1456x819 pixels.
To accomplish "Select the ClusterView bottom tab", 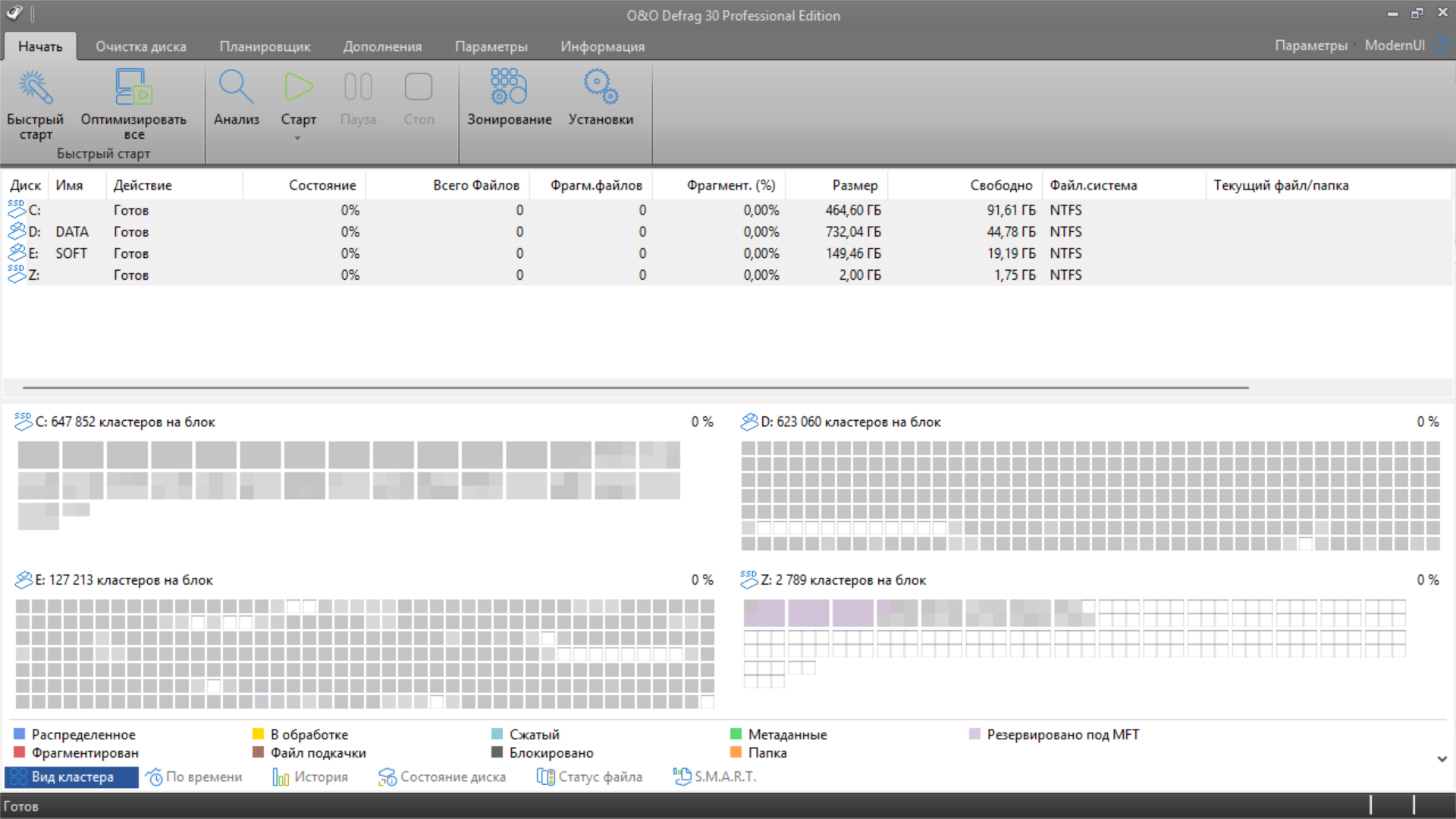I will 71,777.
